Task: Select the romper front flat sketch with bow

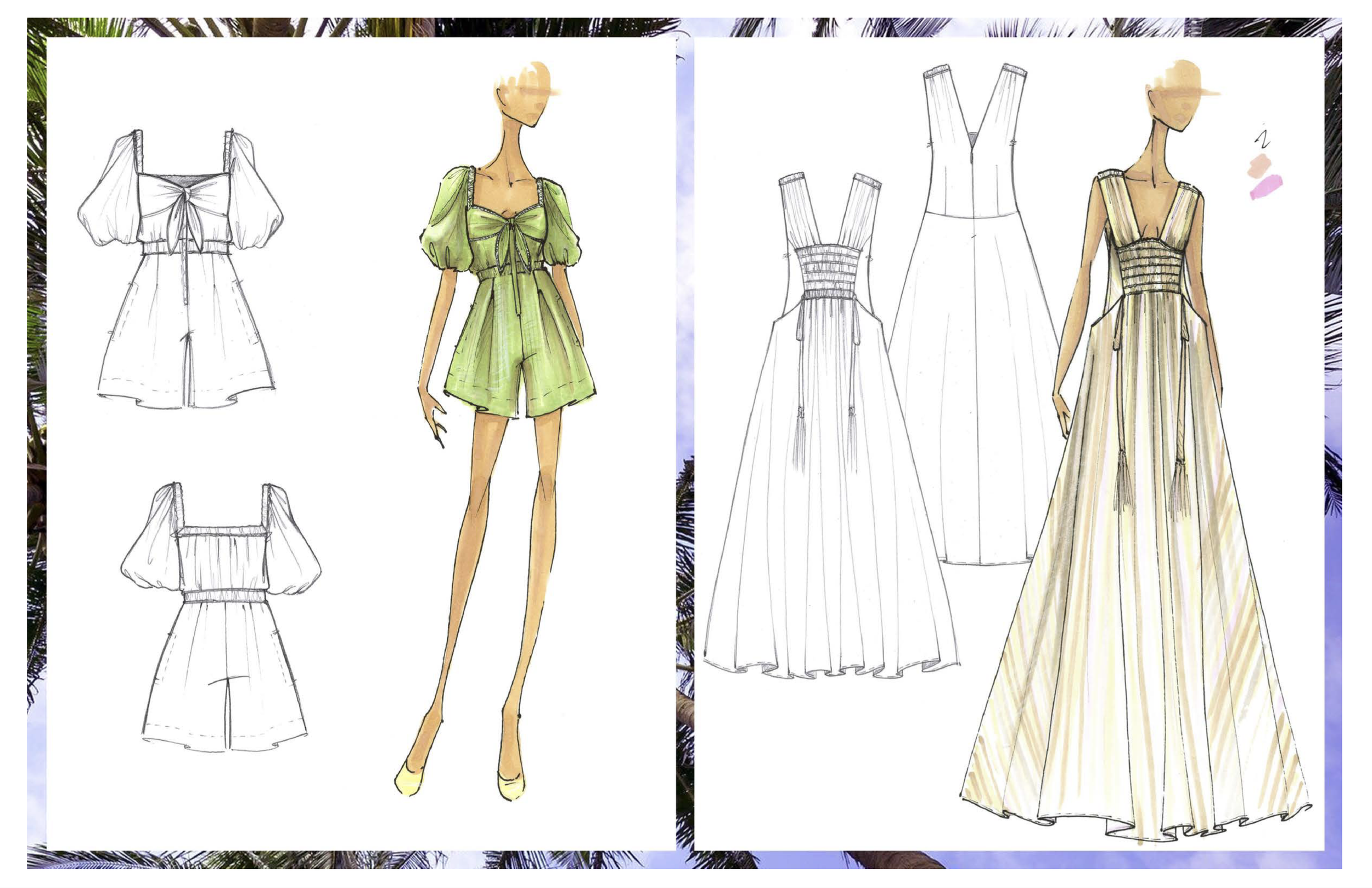Action: (181, 269)
